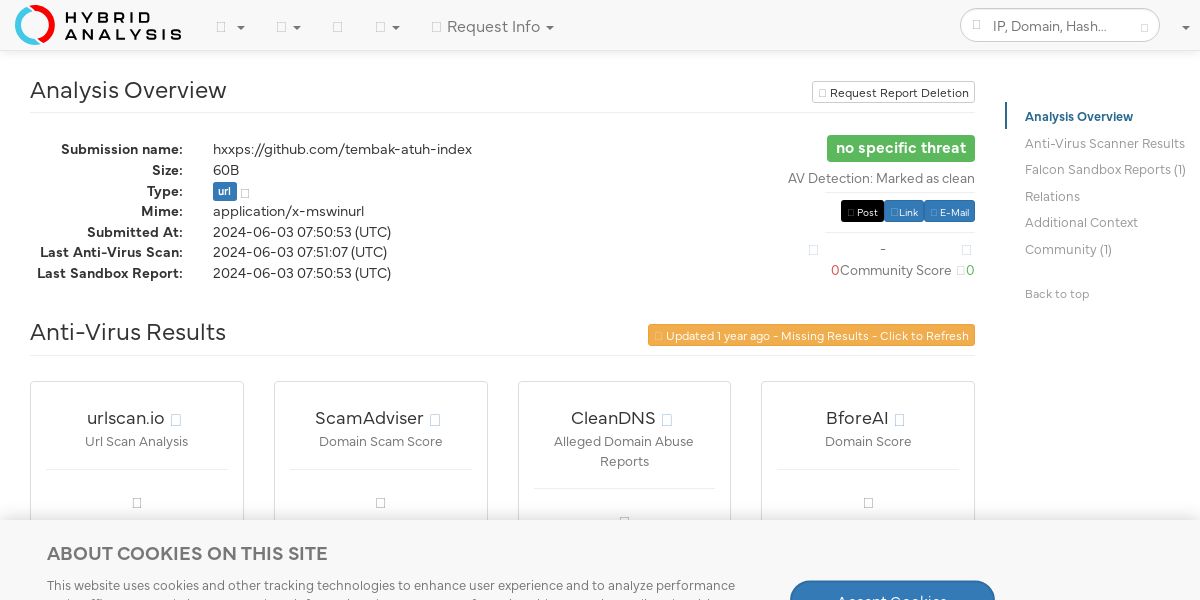The image size is (1200, 600).
Task: Click the Community Score label
Action: tap(895, 271)
